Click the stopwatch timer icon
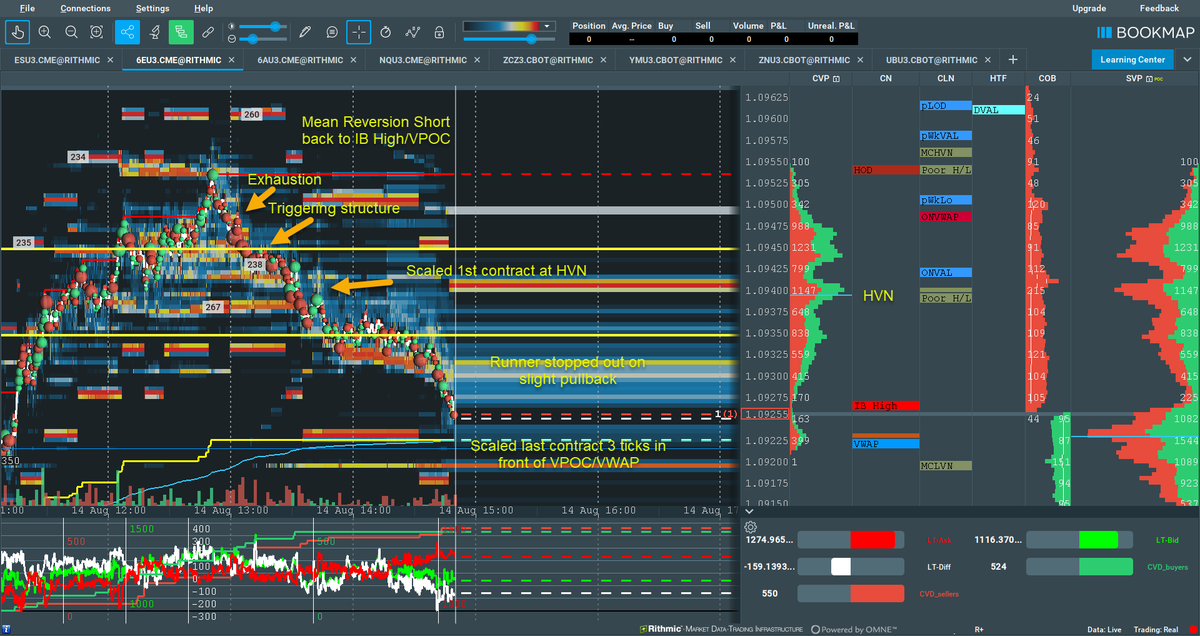The width and height of the screenshot is (1200, 636). (386, 32)
